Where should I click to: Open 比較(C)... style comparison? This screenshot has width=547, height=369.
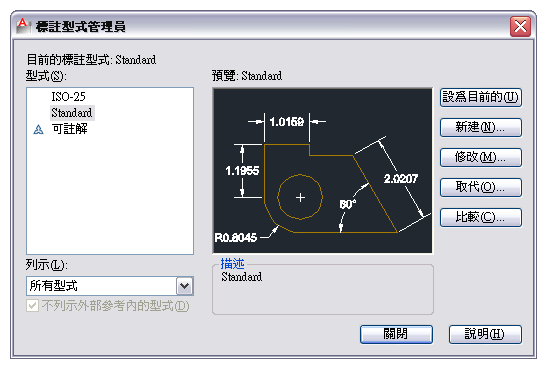click(x=481, y=217)
